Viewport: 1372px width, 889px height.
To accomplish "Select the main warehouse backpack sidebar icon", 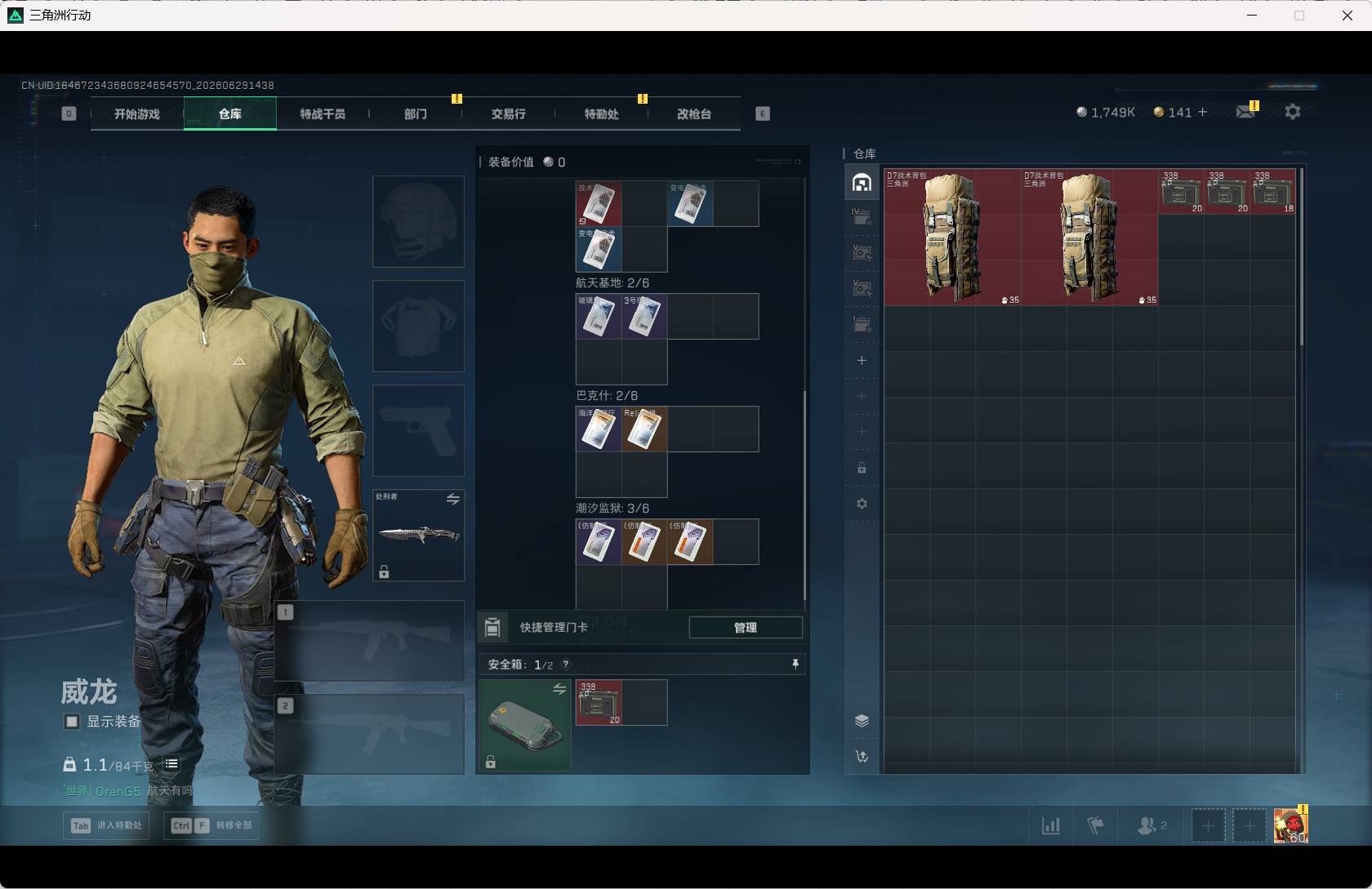I will 862,183.
